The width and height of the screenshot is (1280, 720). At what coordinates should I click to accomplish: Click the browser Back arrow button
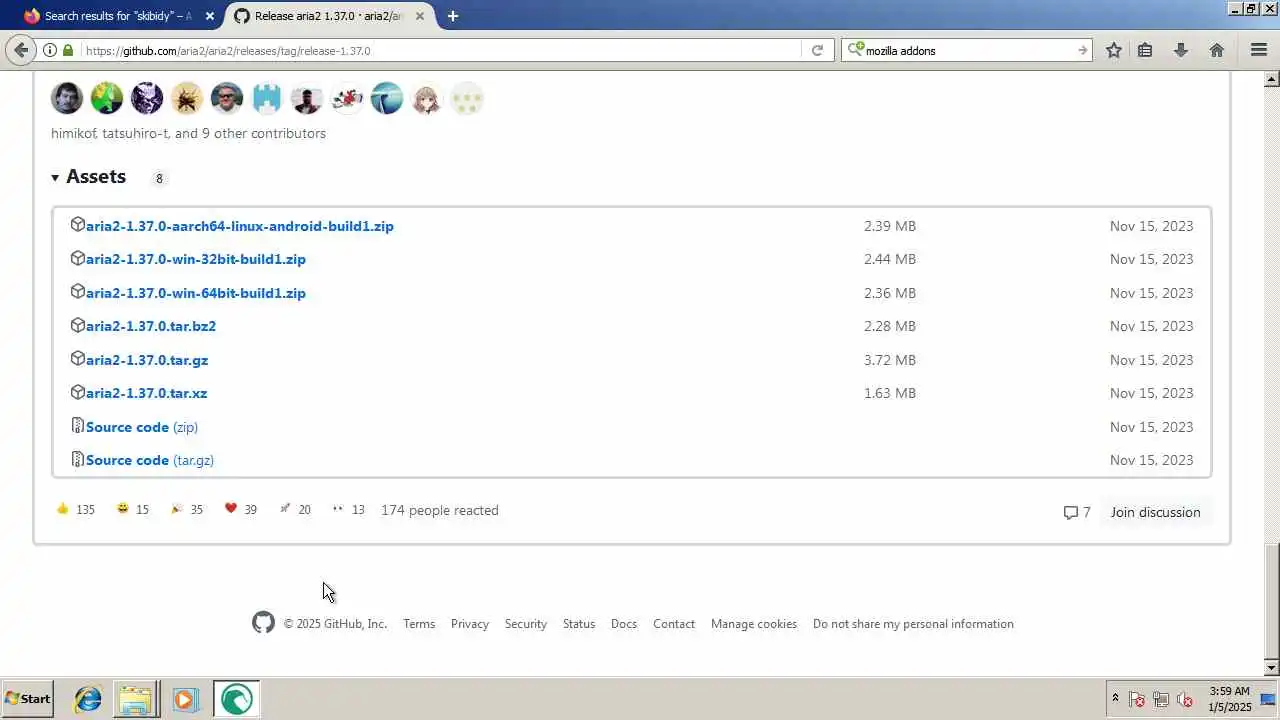(x=21, y=50)
